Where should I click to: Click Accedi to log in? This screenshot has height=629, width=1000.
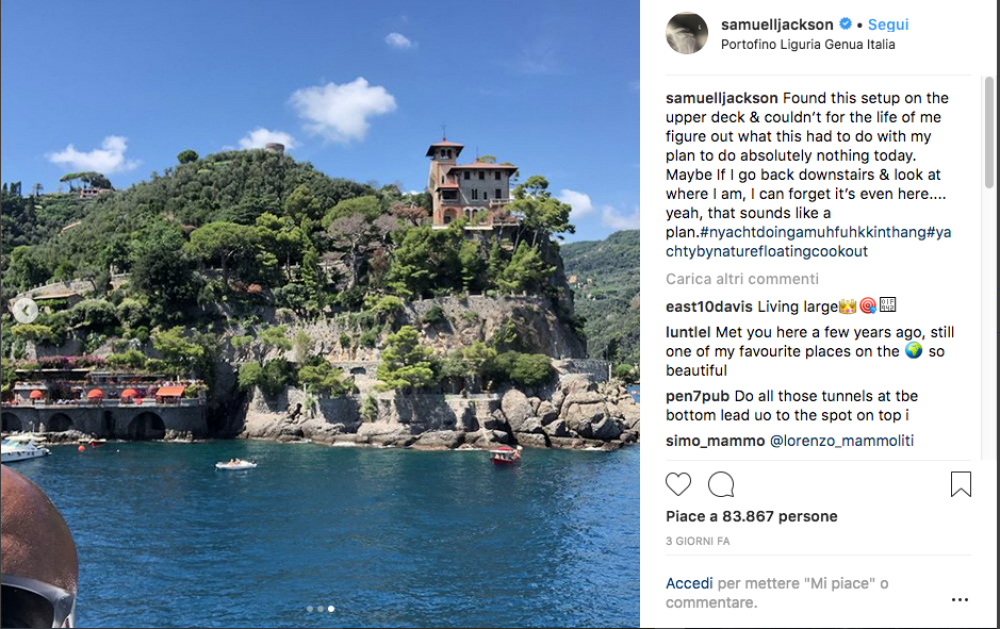pos(689,583)
